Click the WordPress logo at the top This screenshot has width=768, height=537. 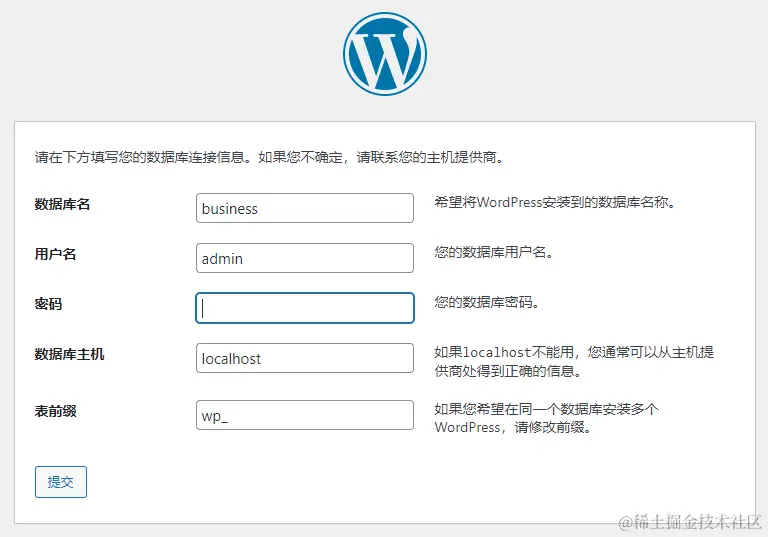[x=384, y=54]
